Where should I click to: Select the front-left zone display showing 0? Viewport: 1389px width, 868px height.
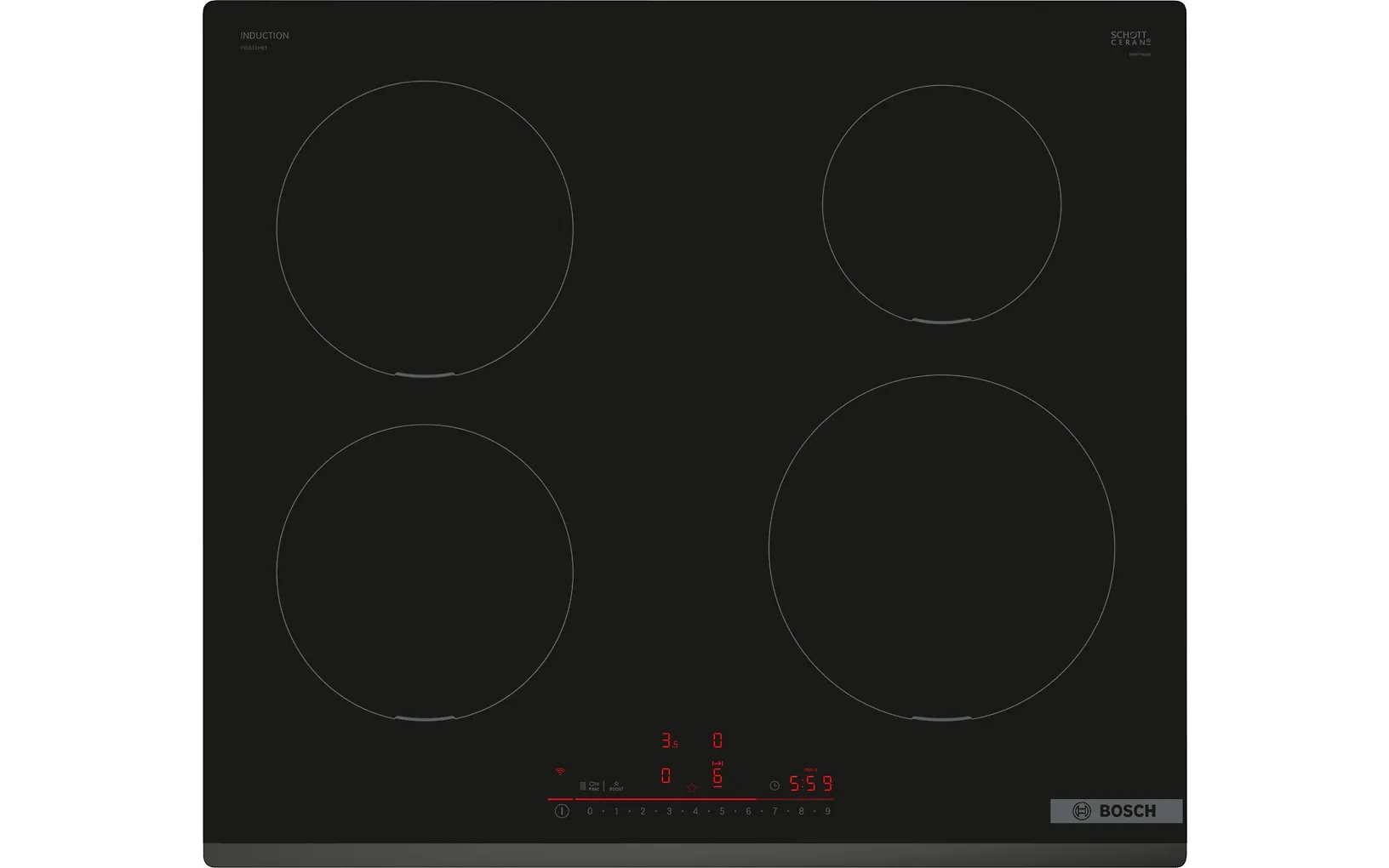666,776
